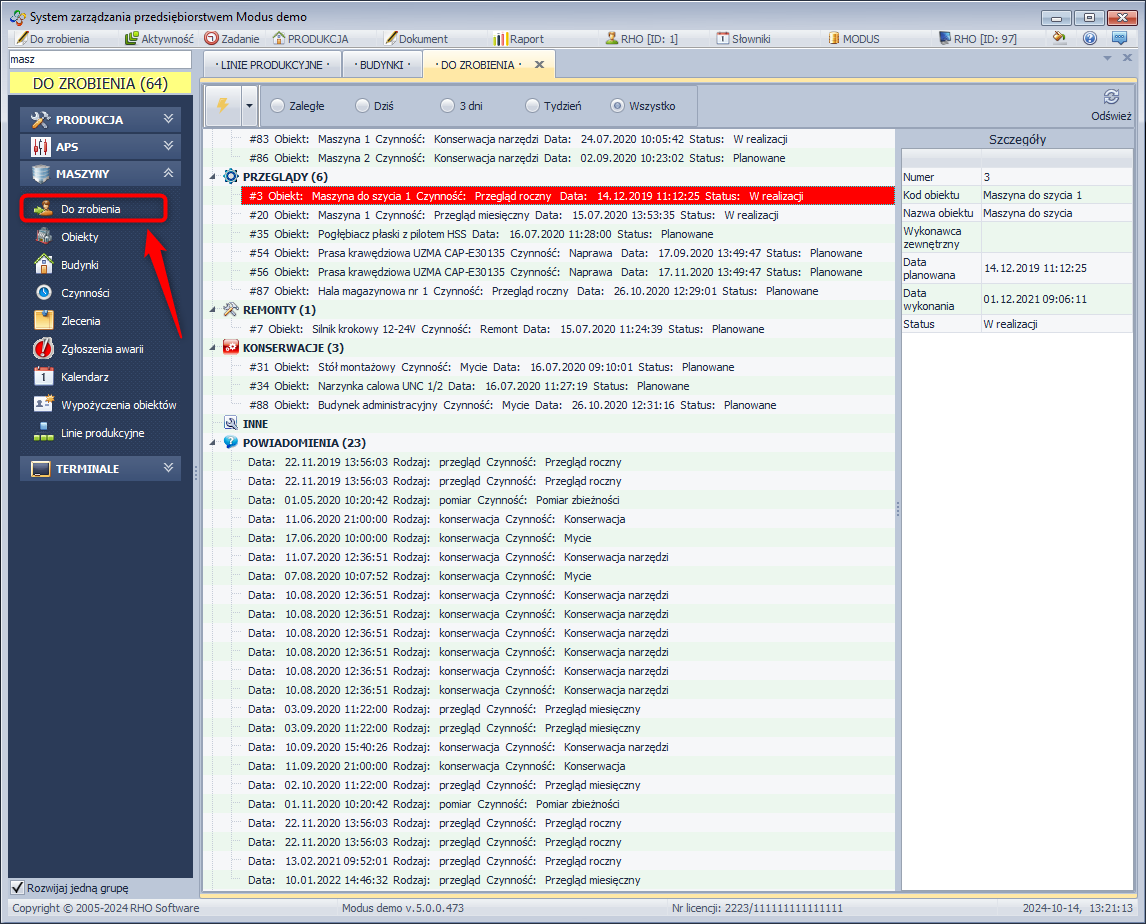Image resolution: width=1146 pixels, height=924 pixels.
Task: Collapse the POWIADOMIENIA tree group
Action: click(x=213, y=443)
